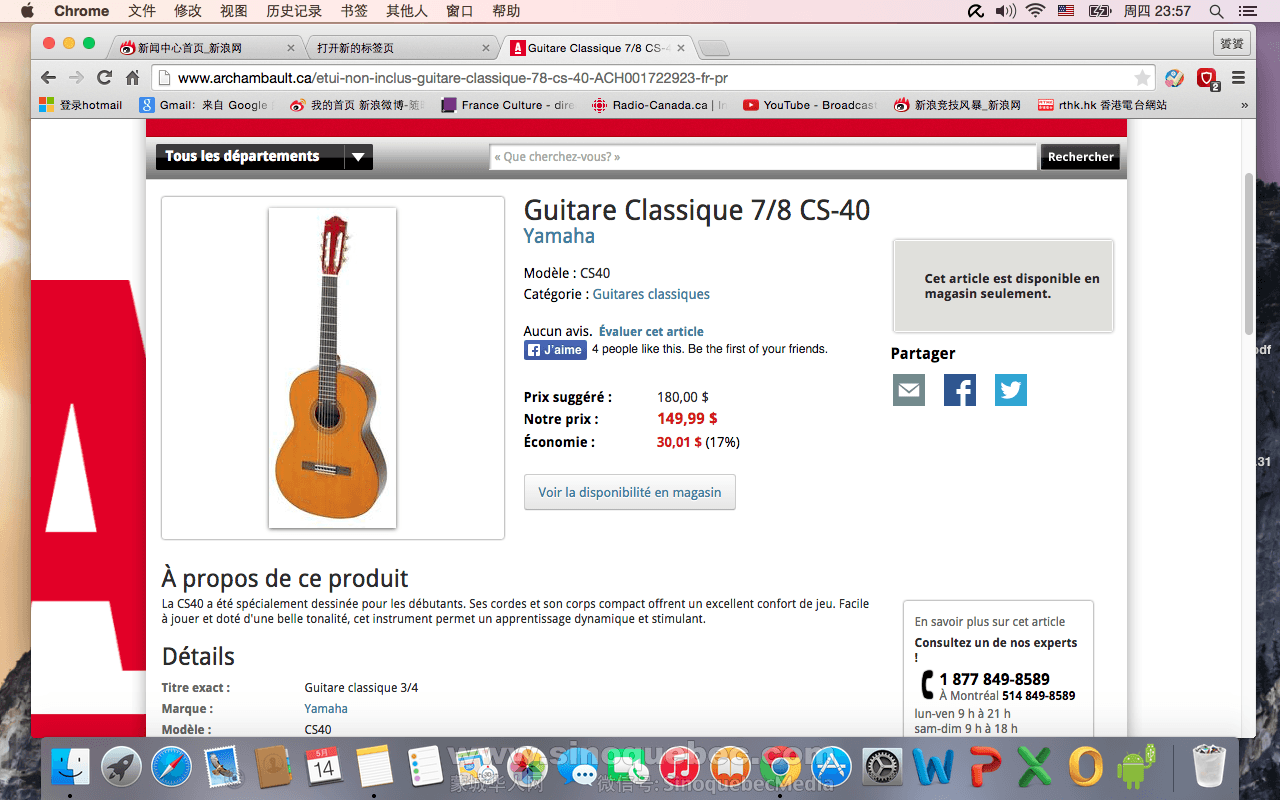Click the guitar product image thumbnail
The image size is (1280, 800).
click(x=333, y=368)
